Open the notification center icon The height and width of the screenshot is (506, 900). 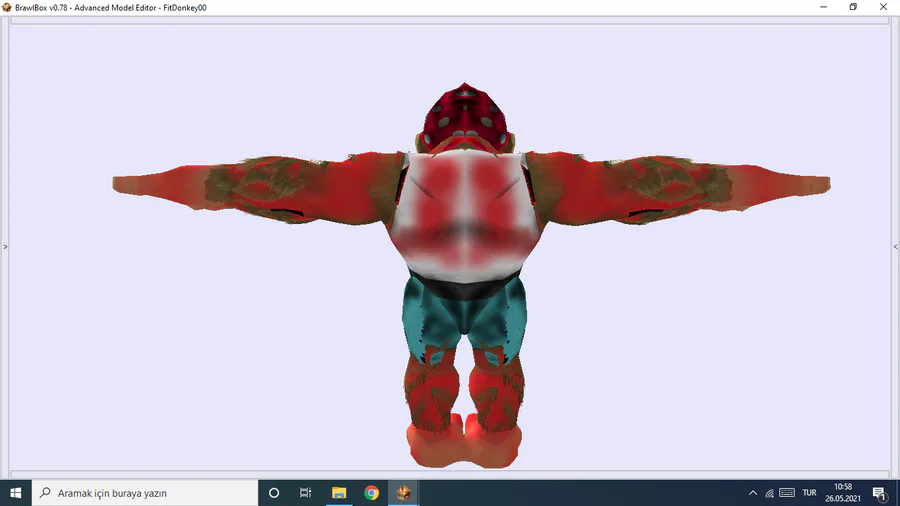[x=880, y=493]
